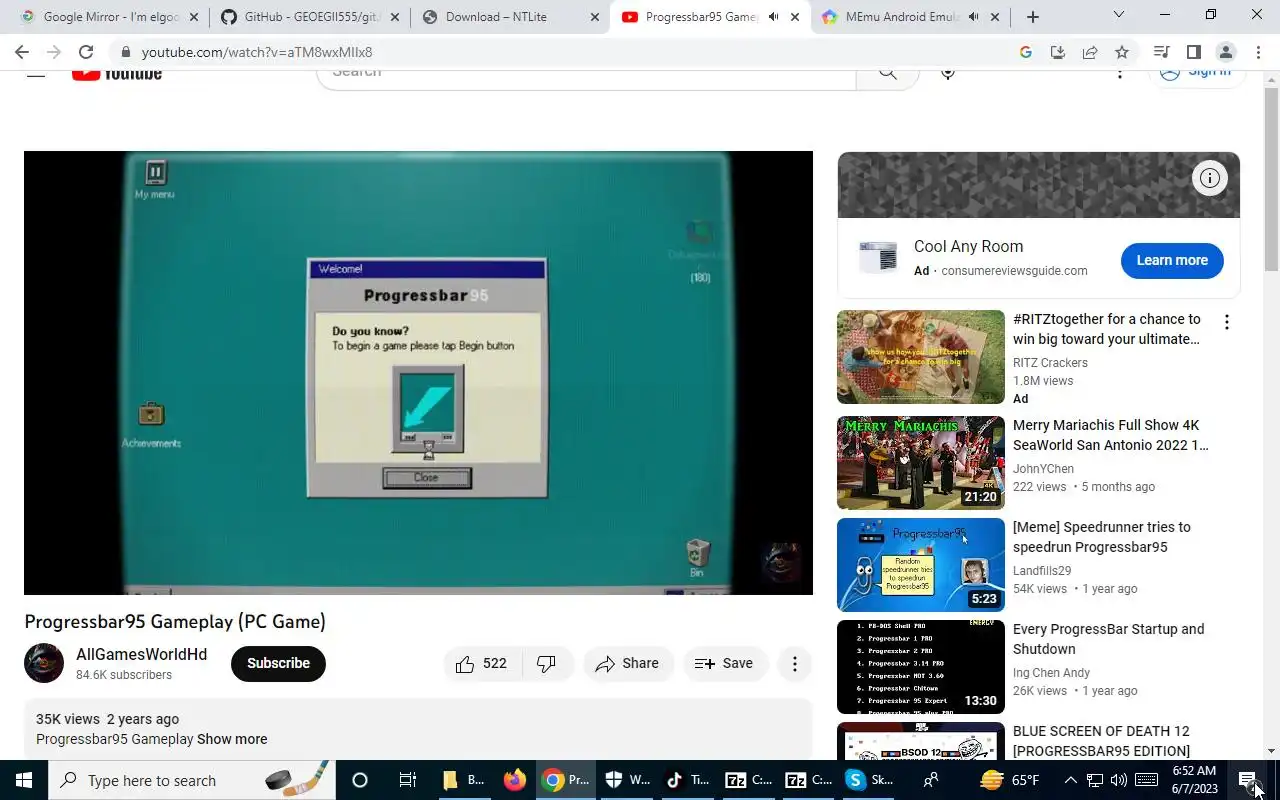This screenshot has width=1280, height=800.
Task: Open Cortana circle in taskbar
Action: pyautogui.click(x=360, y=780)
